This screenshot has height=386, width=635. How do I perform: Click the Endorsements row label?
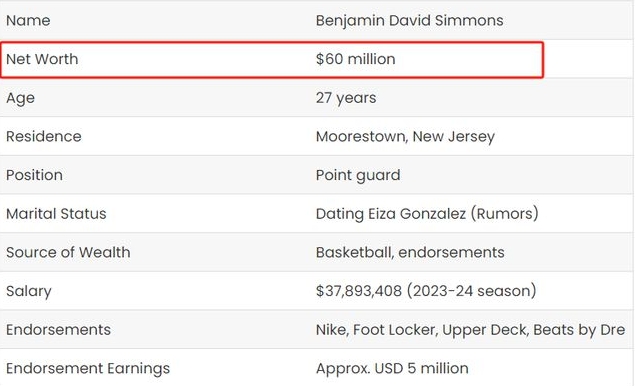click(58, 330)
